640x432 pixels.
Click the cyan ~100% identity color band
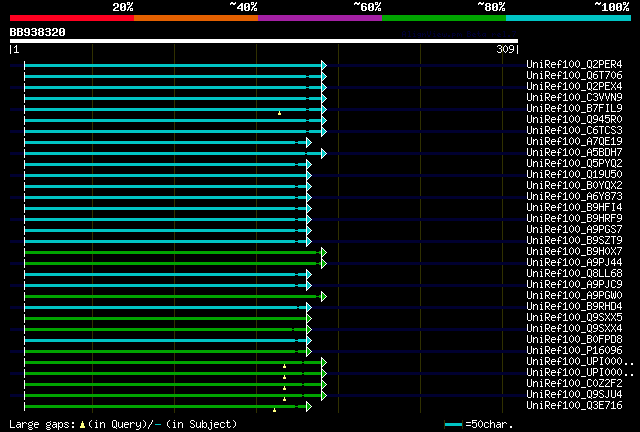(569, 18)
